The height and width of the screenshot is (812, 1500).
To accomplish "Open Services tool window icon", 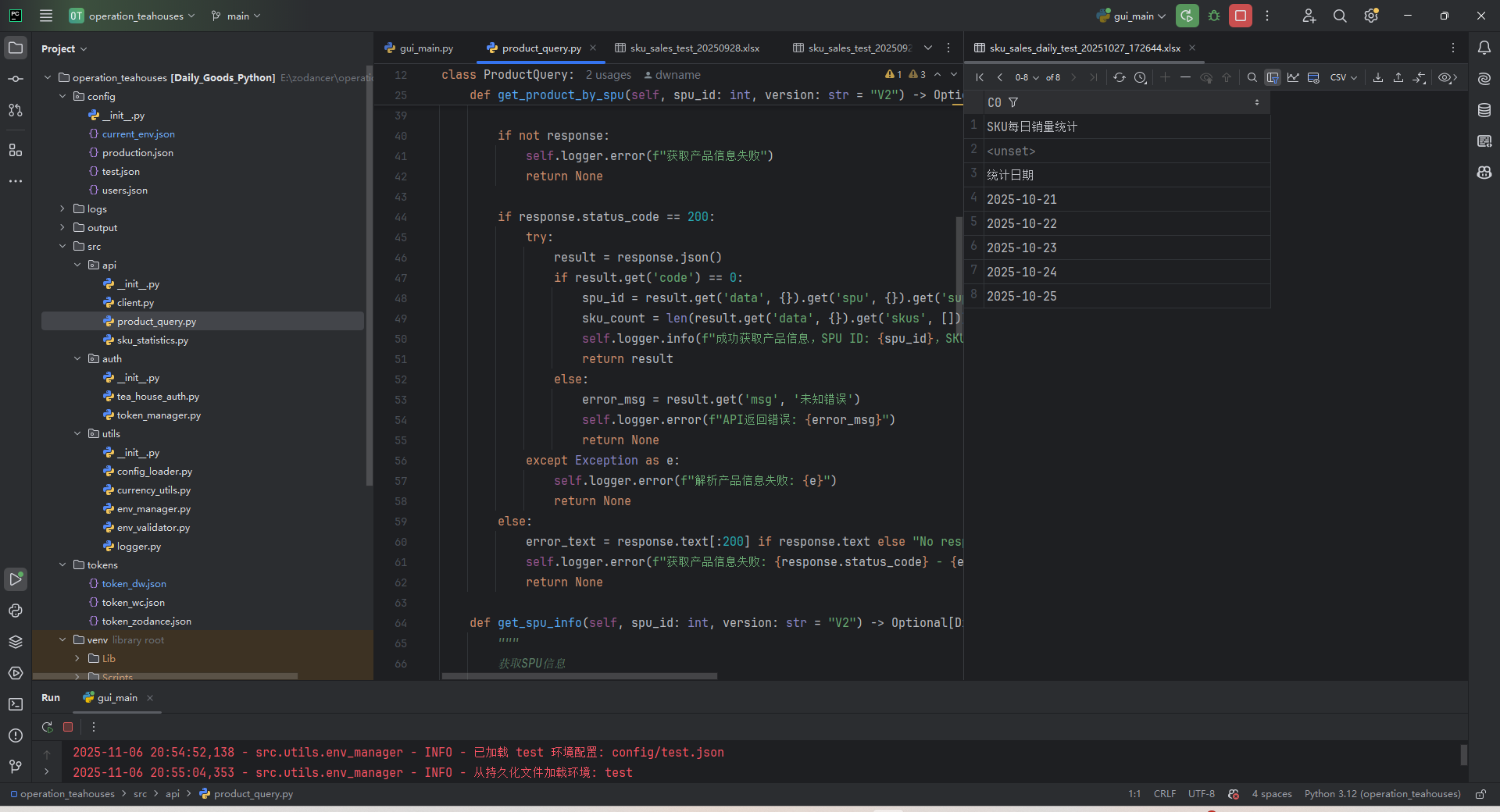I will coord(16,673).
